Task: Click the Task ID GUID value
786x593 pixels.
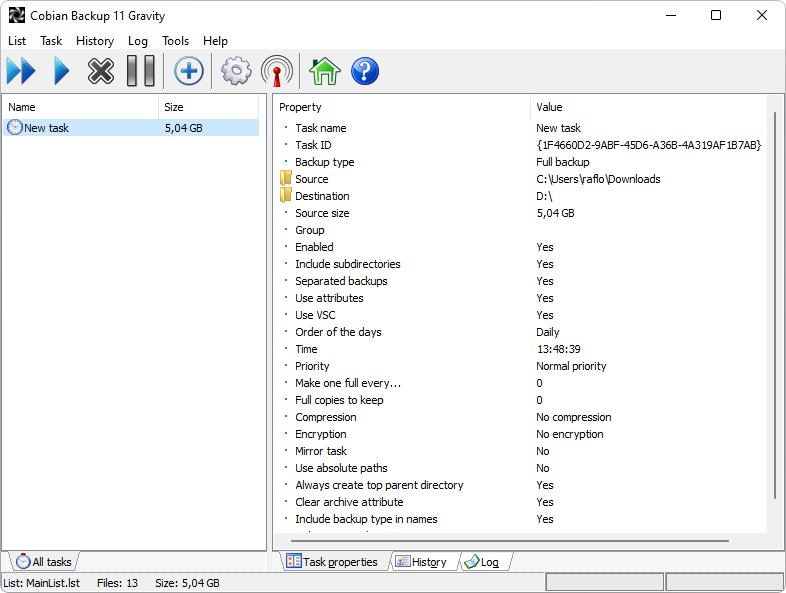Action: click(649, 145)
